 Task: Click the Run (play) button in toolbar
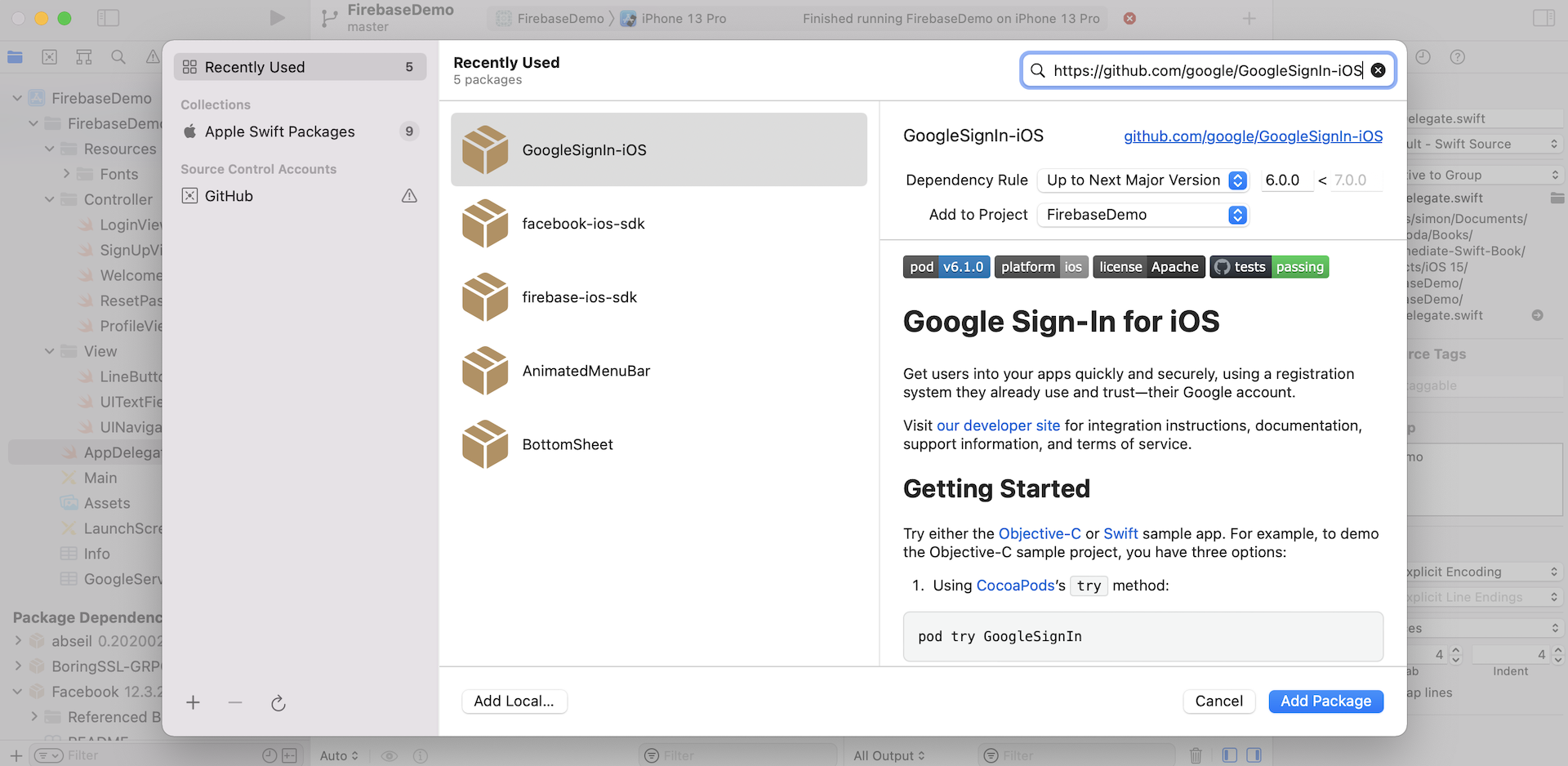point(277,18)
